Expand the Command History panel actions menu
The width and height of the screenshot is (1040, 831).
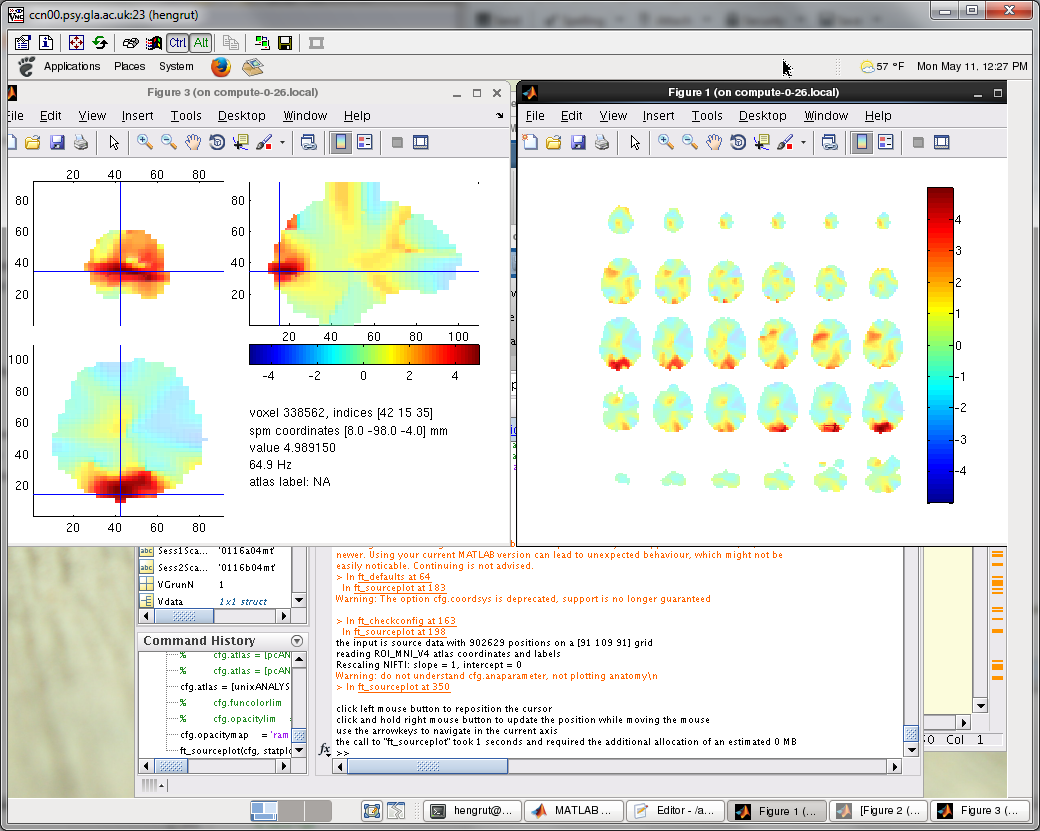tap(297, 641)
